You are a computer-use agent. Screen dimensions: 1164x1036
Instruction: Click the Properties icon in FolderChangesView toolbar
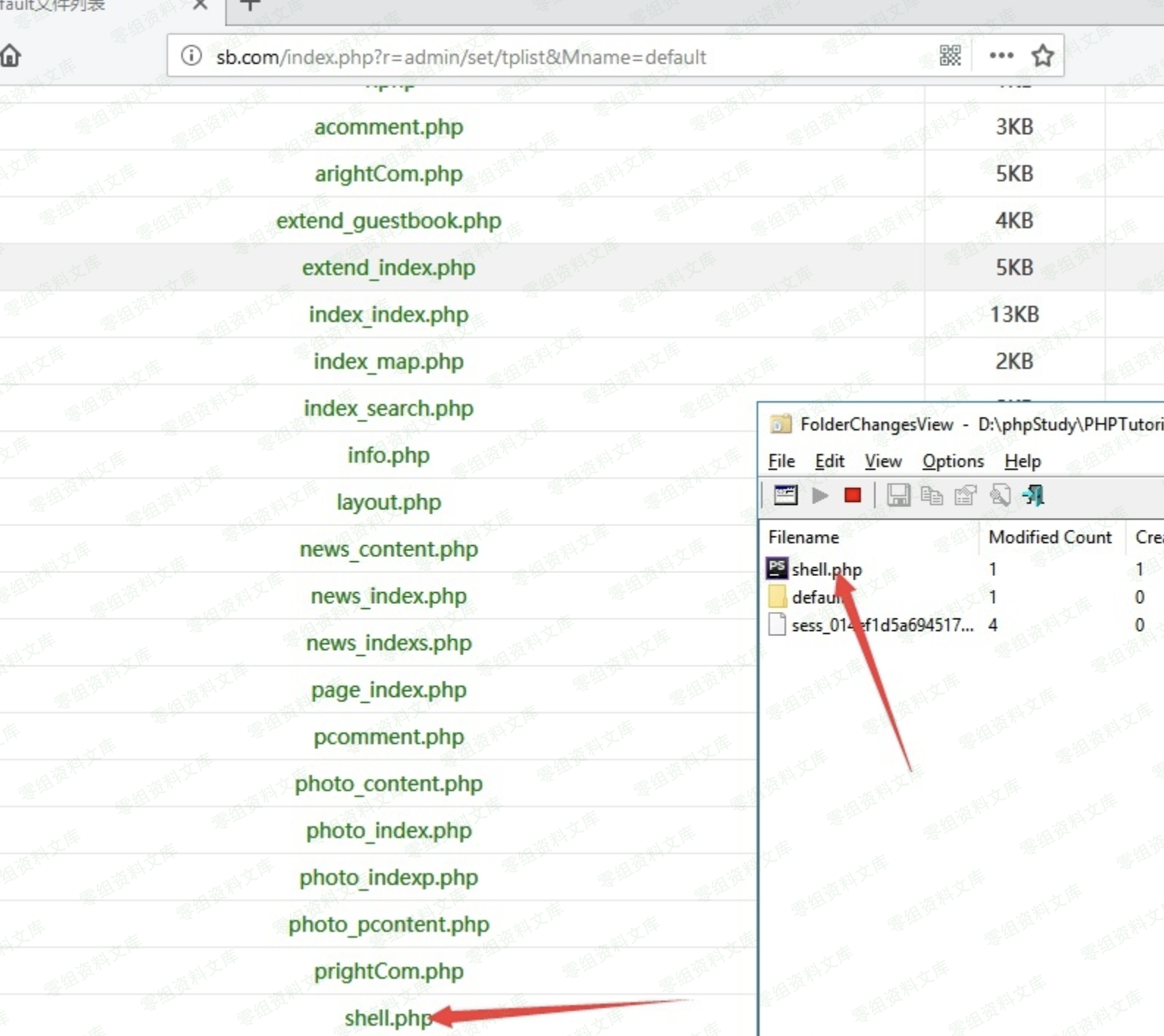(x=965, y=496)
